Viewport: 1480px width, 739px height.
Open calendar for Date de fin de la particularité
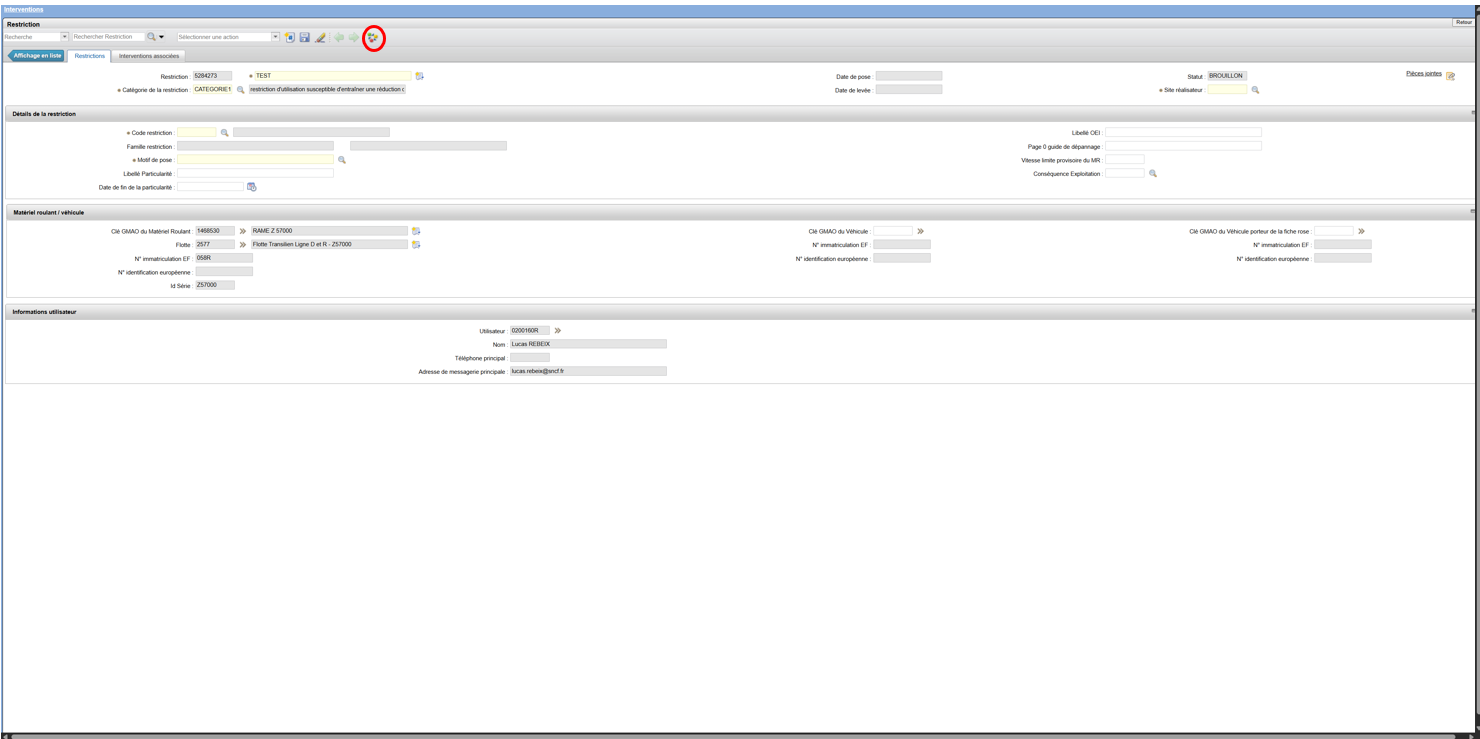pos(252,187)
